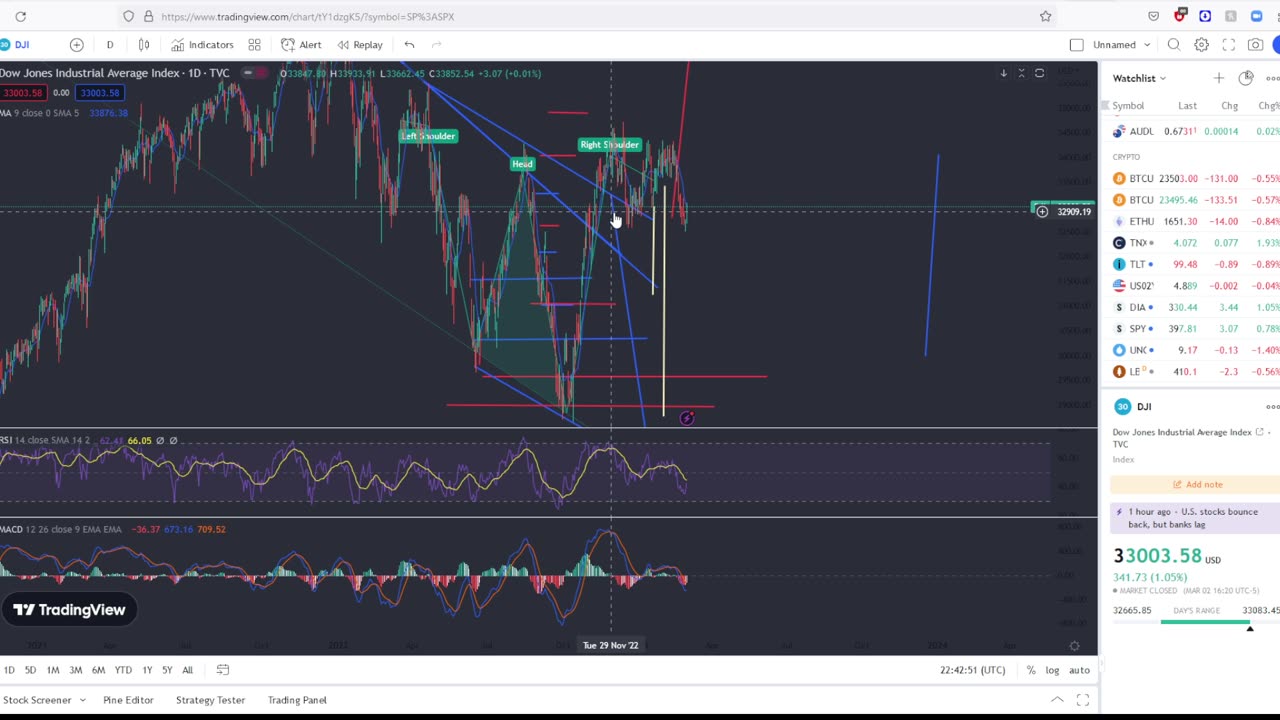Select the Head chart label
This screenshot has height=720, width=1280.
pos(522,164)
